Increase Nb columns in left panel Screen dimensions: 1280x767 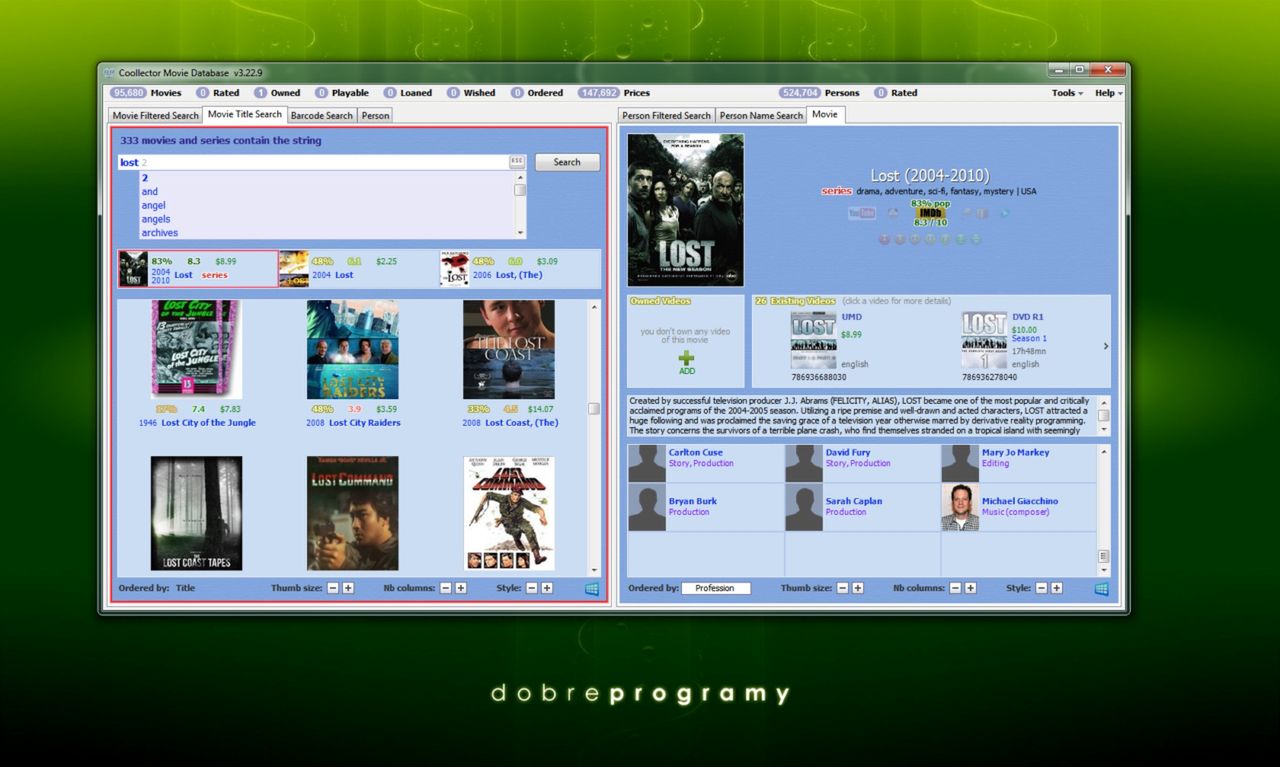(x=461, y=588)
